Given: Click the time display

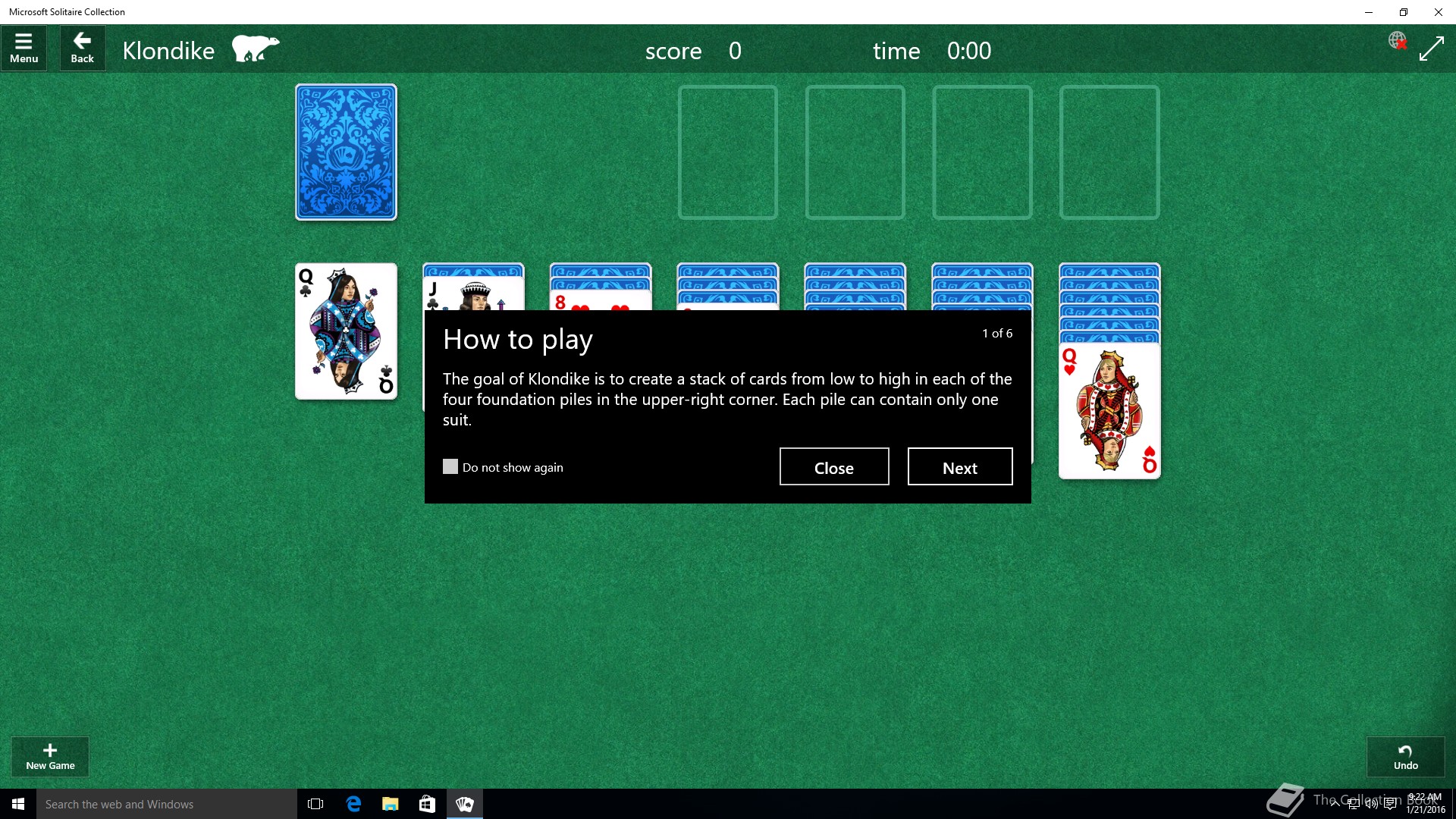Looking at the screenshot, I should coord(932,51).
